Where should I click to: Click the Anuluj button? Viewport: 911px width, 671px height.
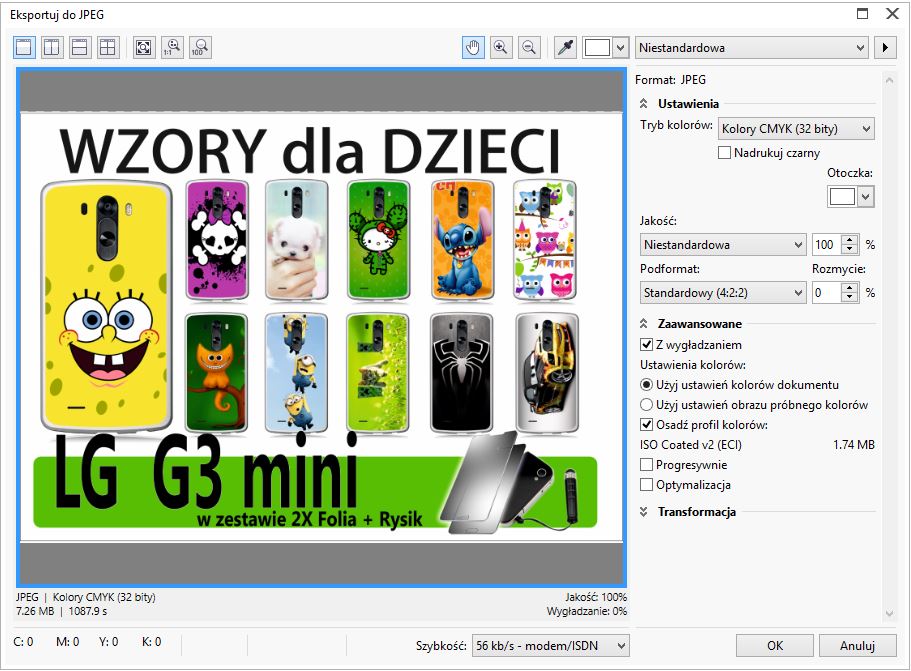857,646
